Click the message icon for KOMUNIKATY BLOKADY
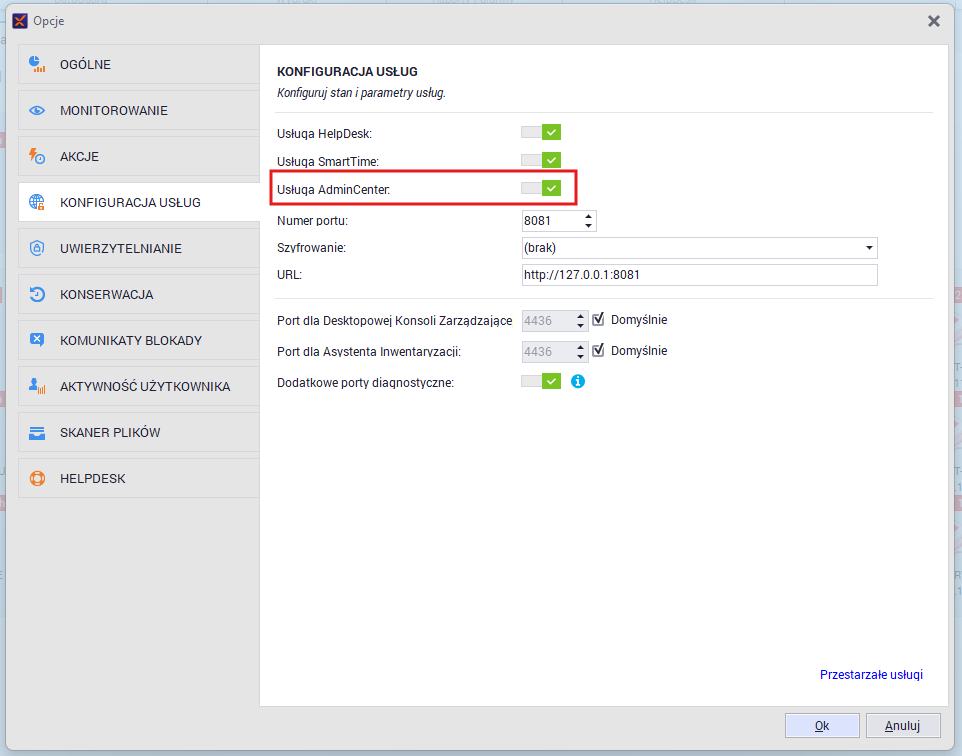 pos(37,340)
